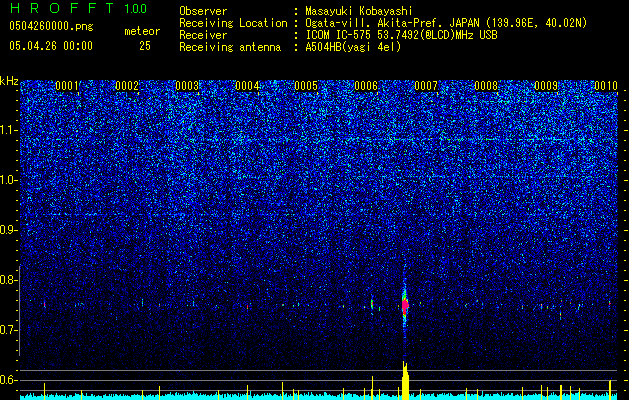Click the 1.0 kHz axis tick label

(9, 180)
